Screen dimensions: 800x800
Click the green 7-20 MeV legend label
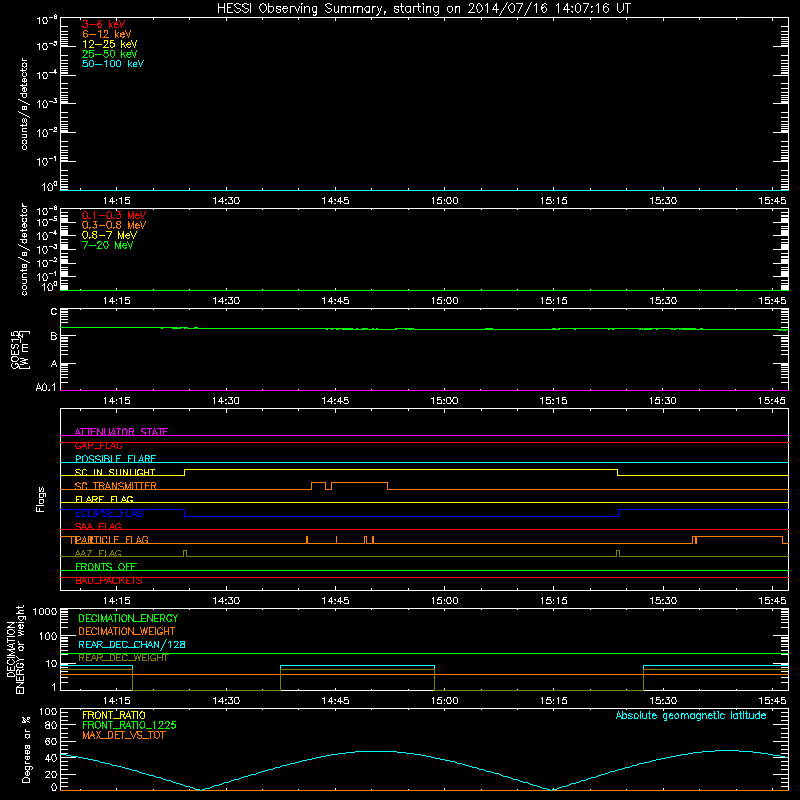click(108, 245)
